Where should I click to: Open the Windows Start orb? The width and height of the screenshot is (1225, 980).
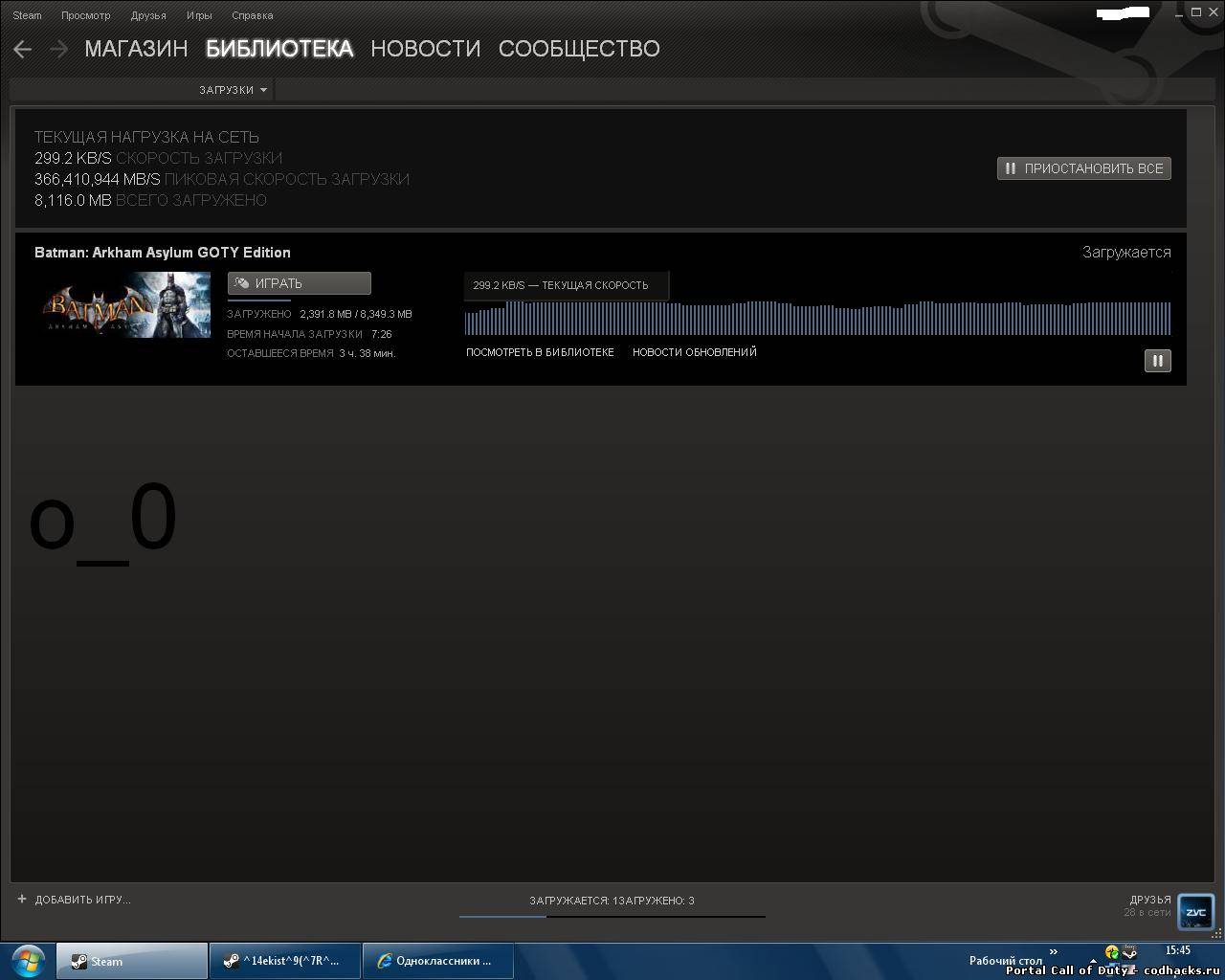tap(28, 961)
